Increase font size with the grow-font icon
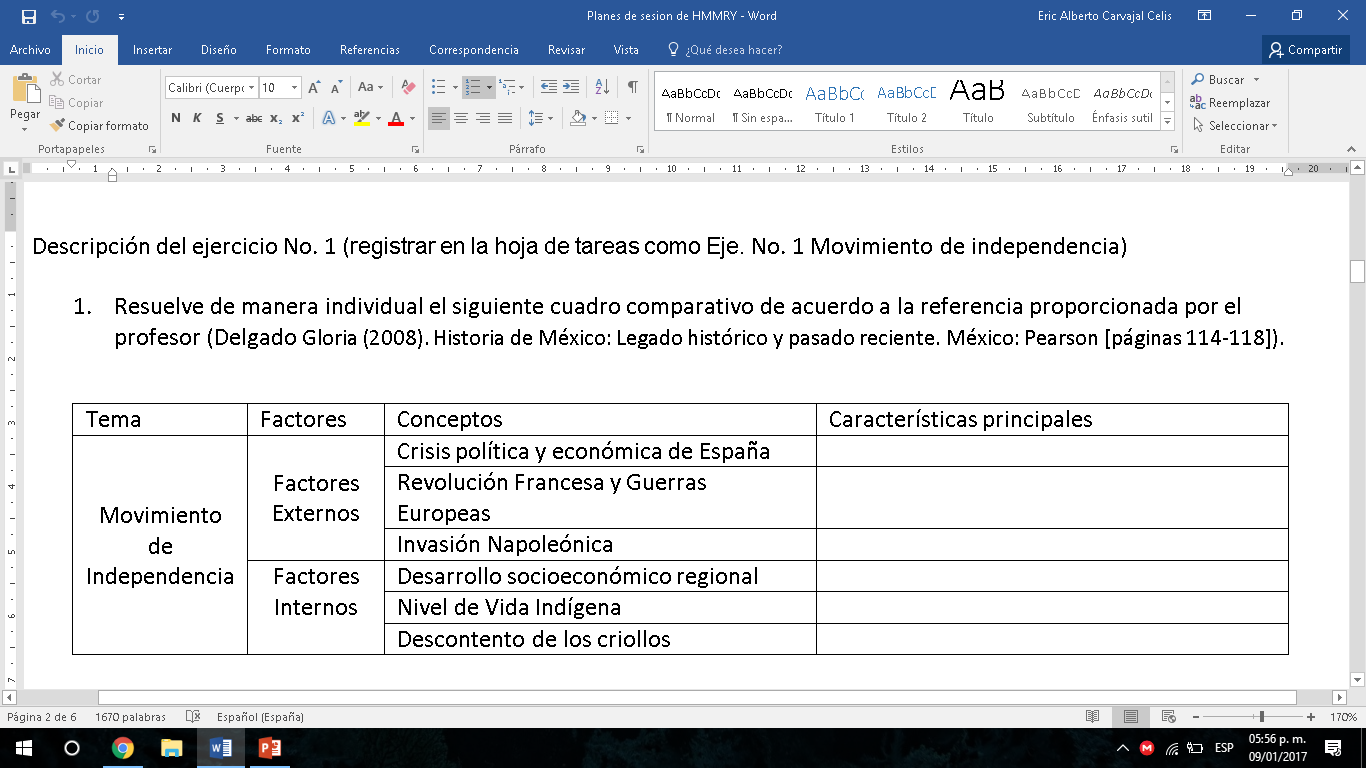The width and height of the screenshot is (1366, 768). click(314, 88)
